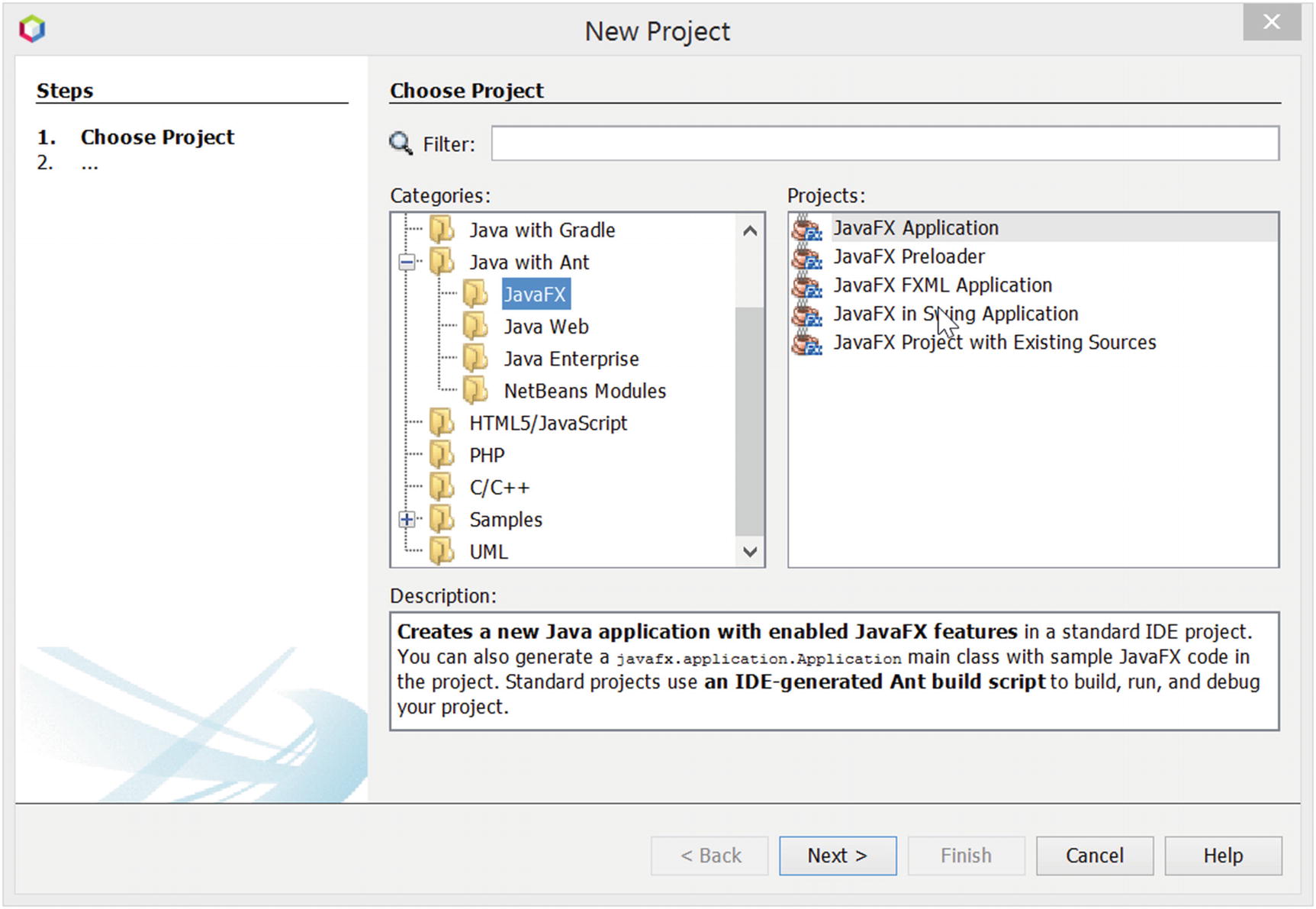Screen dimensions: 1316x909
Task: Click the Filter text field
Action: [x=885, y=143]
